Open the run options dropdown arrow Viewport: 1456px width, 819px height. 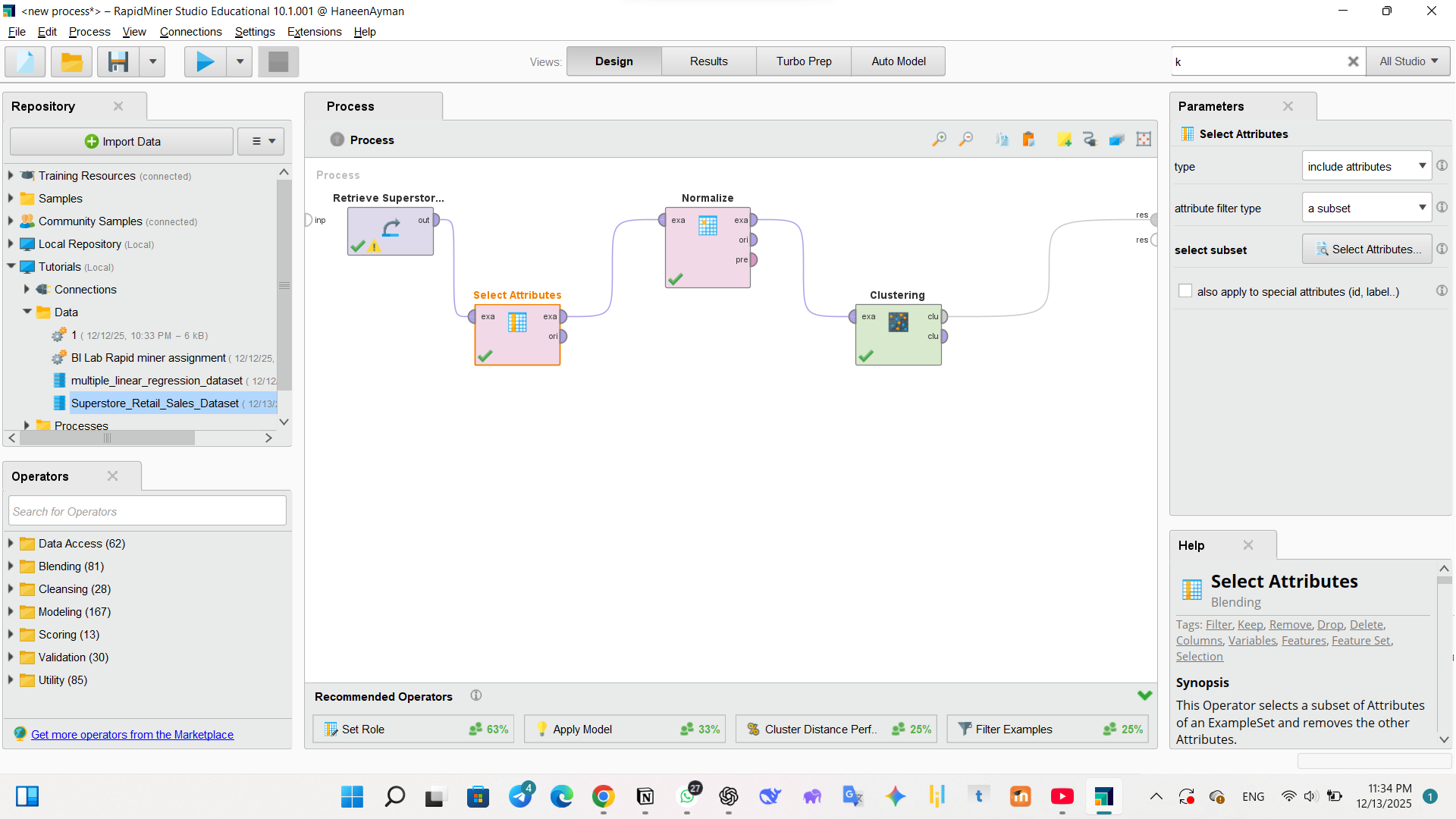click(240, 61)
